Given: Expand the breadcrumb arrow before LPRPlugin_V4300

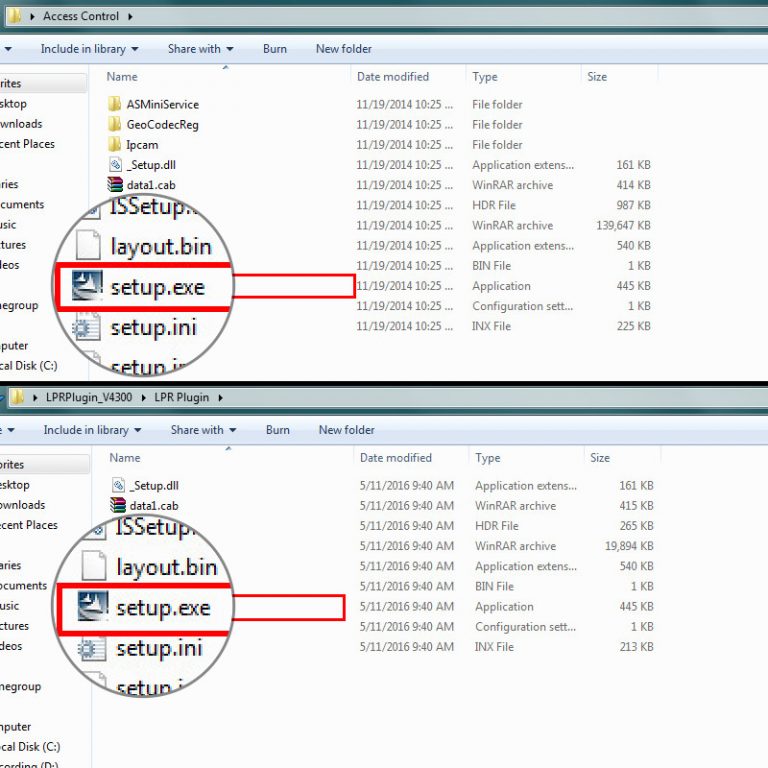Looking at the screenshot, I should (x=35, y=397).
